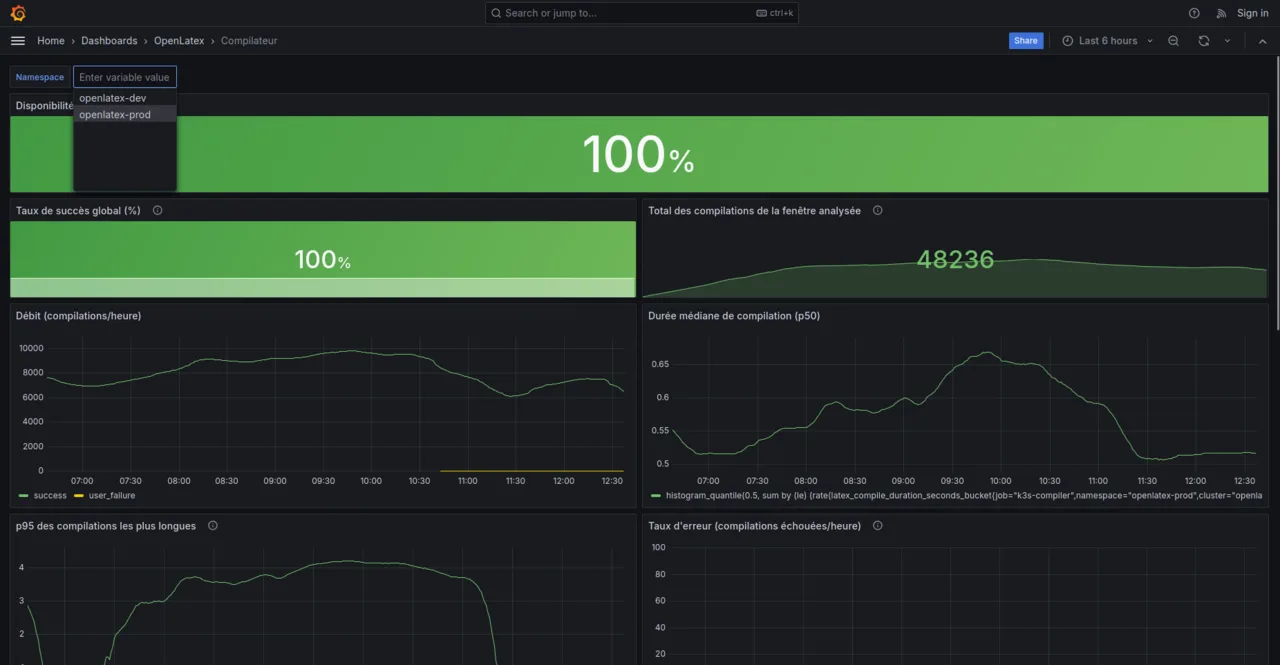
Task: Click the Taux de succès global (%) title
Action: pyautogui.click(x=78, y=211)
